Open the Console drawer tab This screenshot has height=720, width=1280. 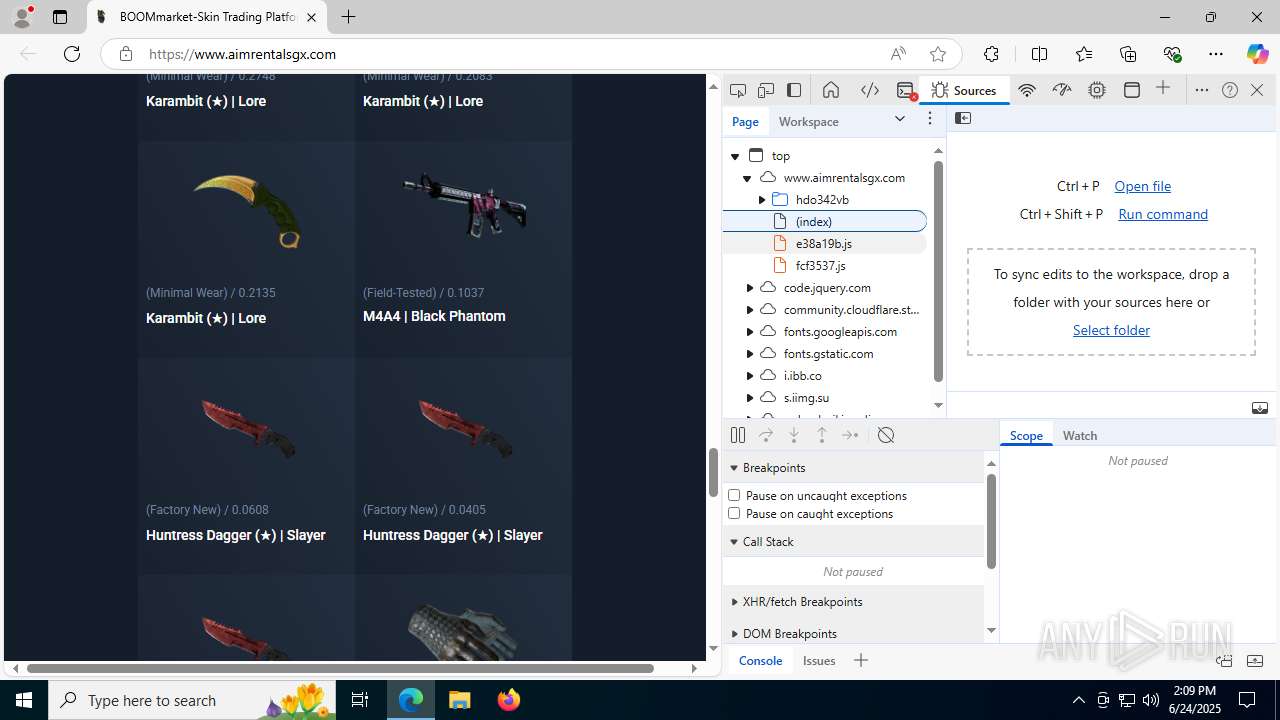(760, 660)
